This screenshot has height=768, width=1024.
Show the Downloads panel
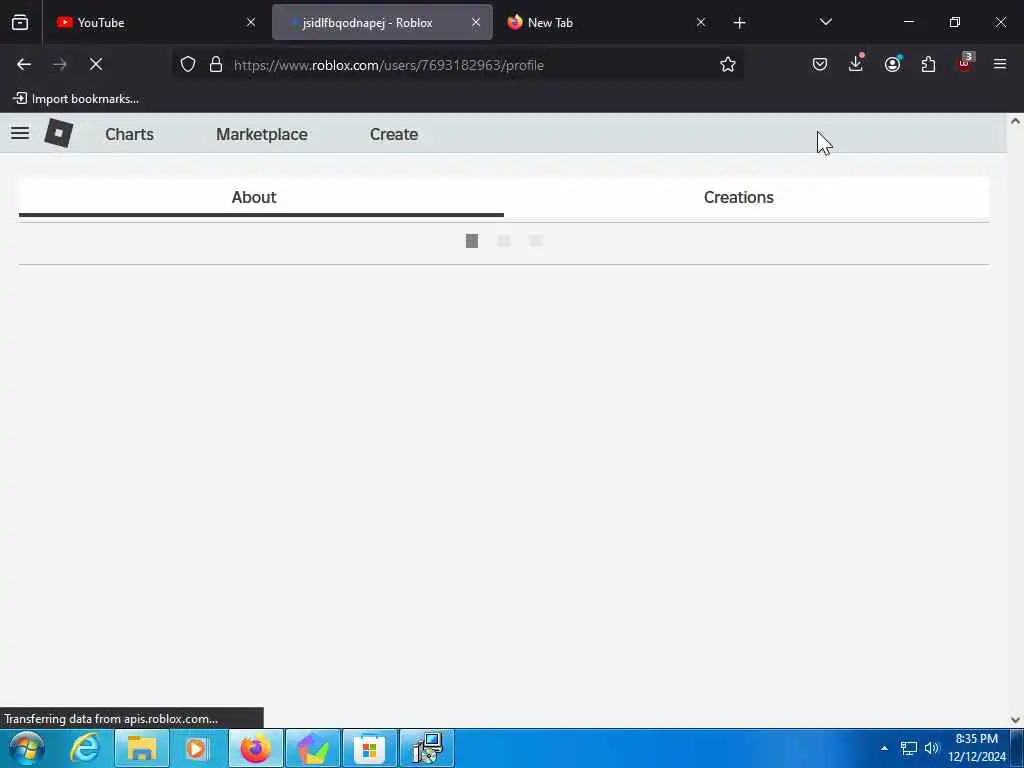point(856,64)
